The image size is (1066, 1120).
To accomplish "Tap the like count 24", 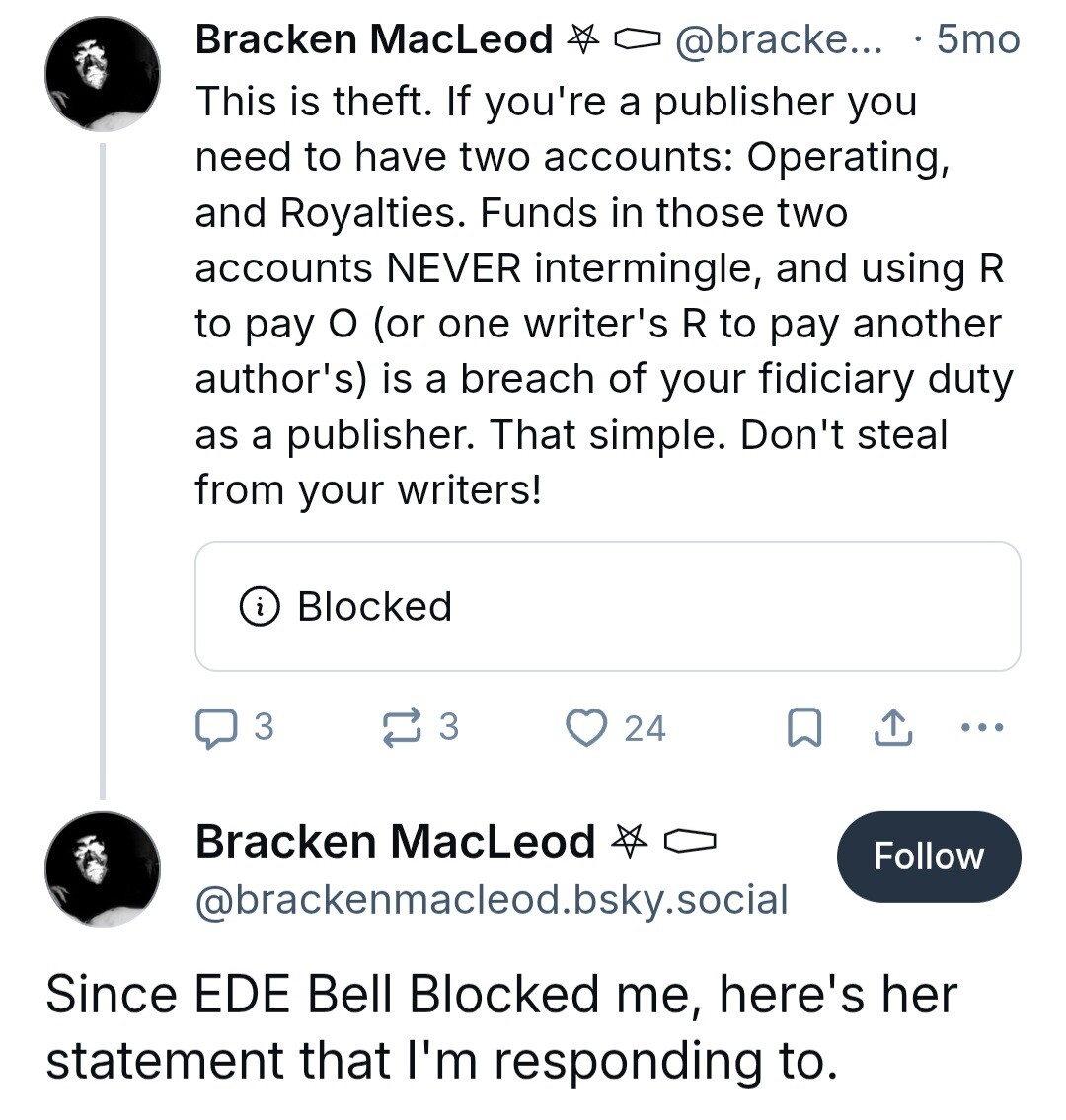I will [645, 729].
